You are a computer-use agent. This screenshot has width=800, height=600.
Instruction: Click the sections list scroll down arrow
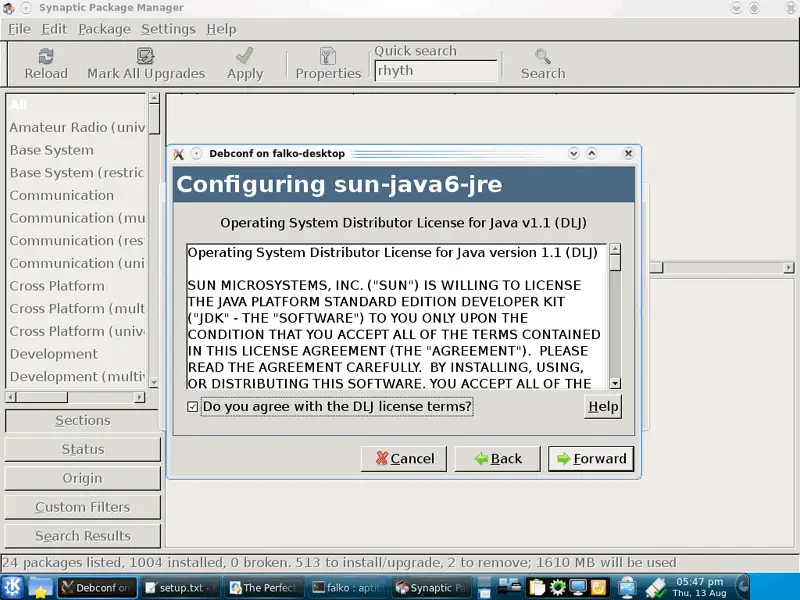(x=154, y=382)
